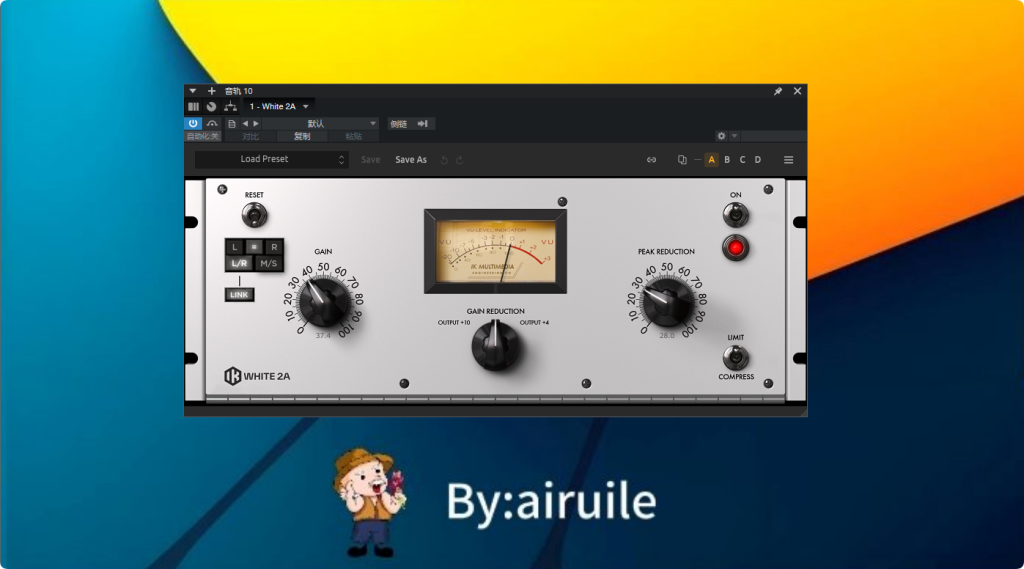This screenshot has width=1024, height=569.
Task: Click the PEAK REDUCTION value 28.0
Action: click(x=667, y=336)
